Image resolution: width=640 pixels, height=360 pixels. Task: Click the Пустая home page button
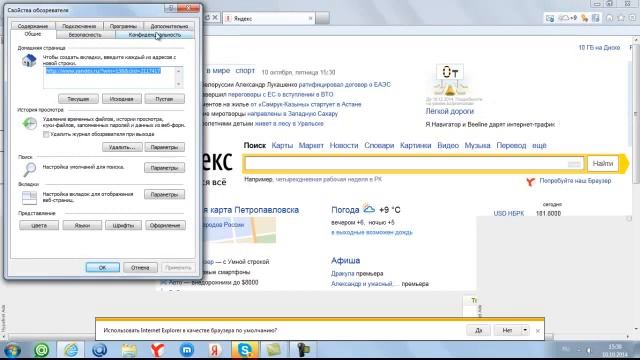(x=164, y=99)
